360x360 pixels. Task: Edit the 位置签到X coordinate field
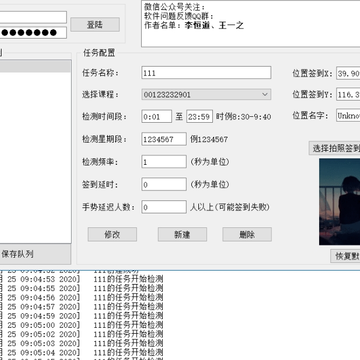(348, 73)
